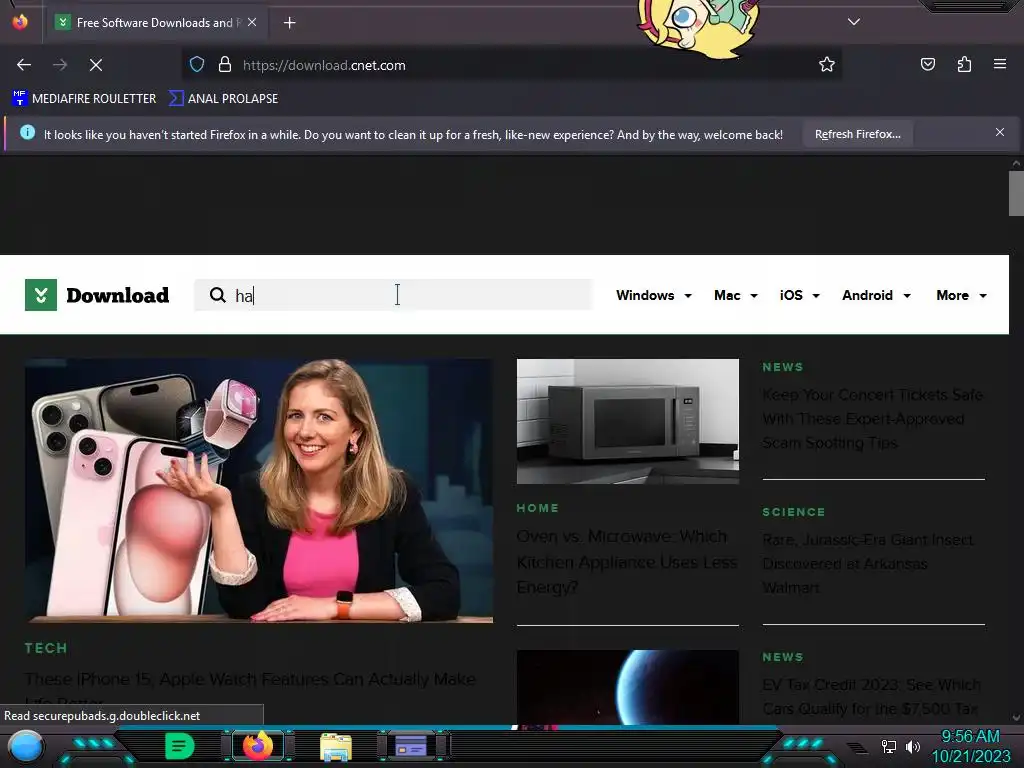List all tabs with the chevron
This screenshot has width=1024, height=768.
click(x=854, y=22)
